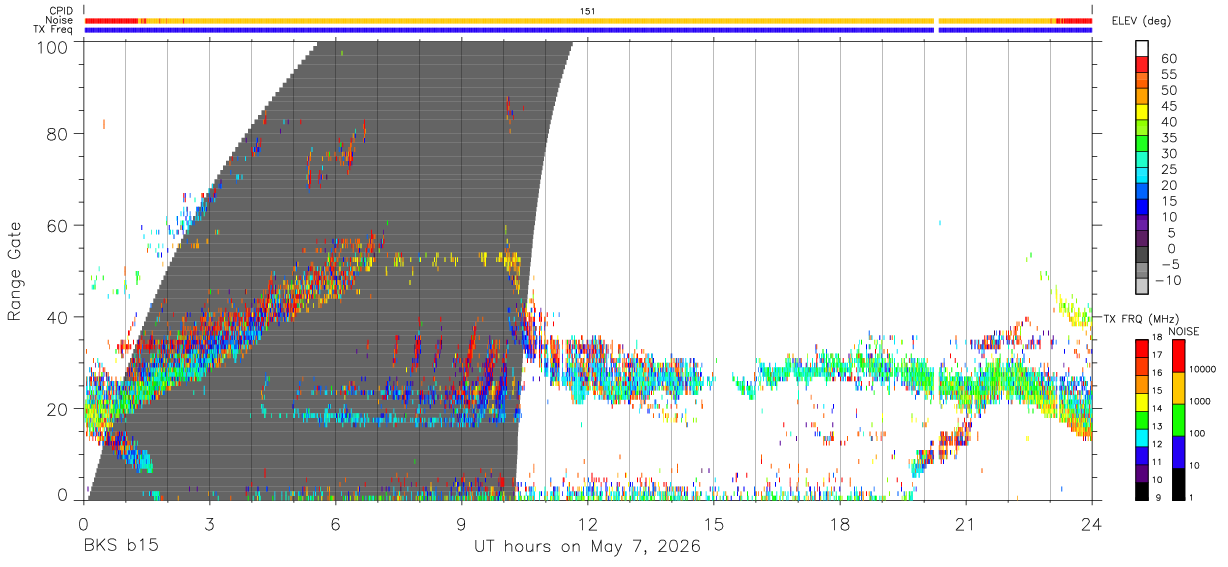Click the 60 tick on elevation colorbar

1169,58
